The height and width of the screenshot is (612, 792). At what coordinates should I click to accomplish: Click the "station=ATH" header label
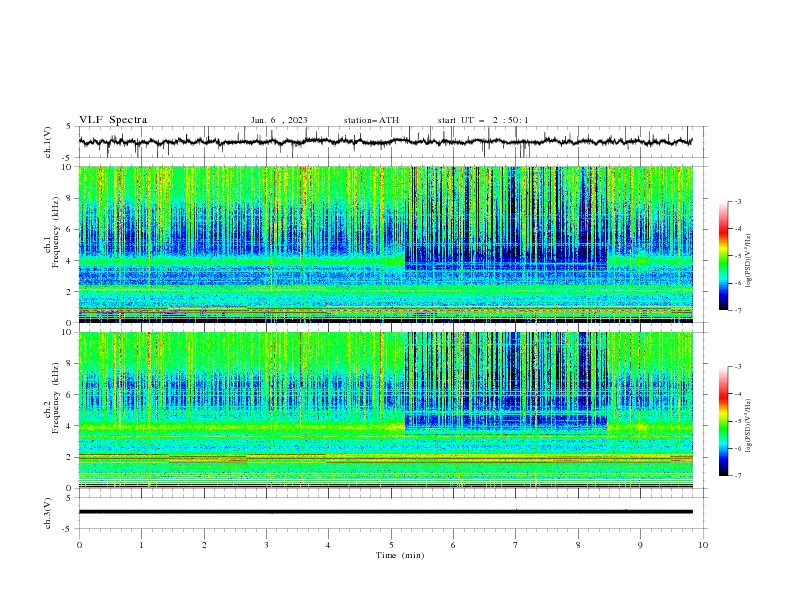tap(371, 120)
